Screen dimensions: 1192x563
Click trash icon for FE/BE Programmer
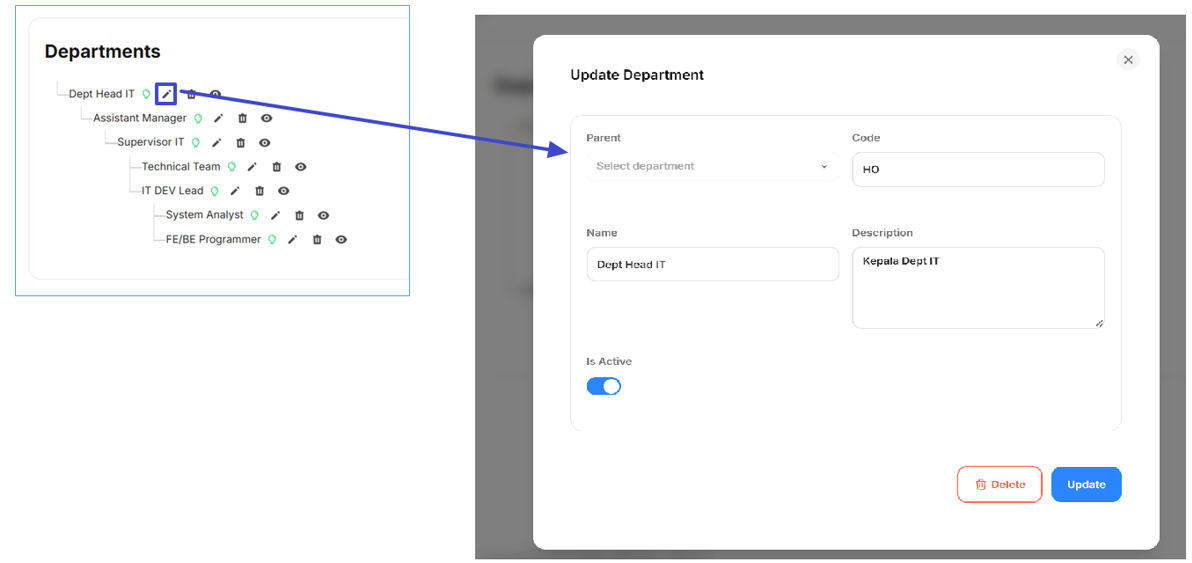coord(317,240)
